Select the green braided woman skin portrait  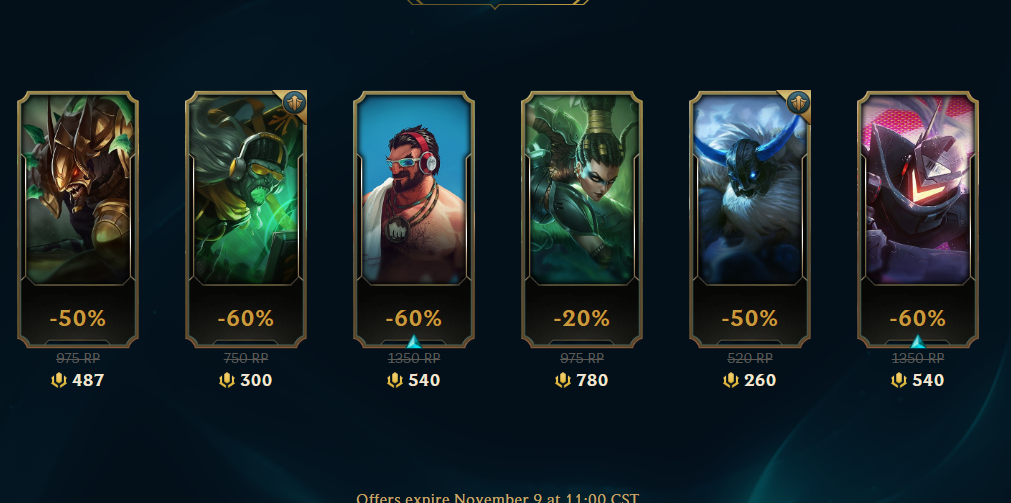pyautogui.click(x=582, y=189)
